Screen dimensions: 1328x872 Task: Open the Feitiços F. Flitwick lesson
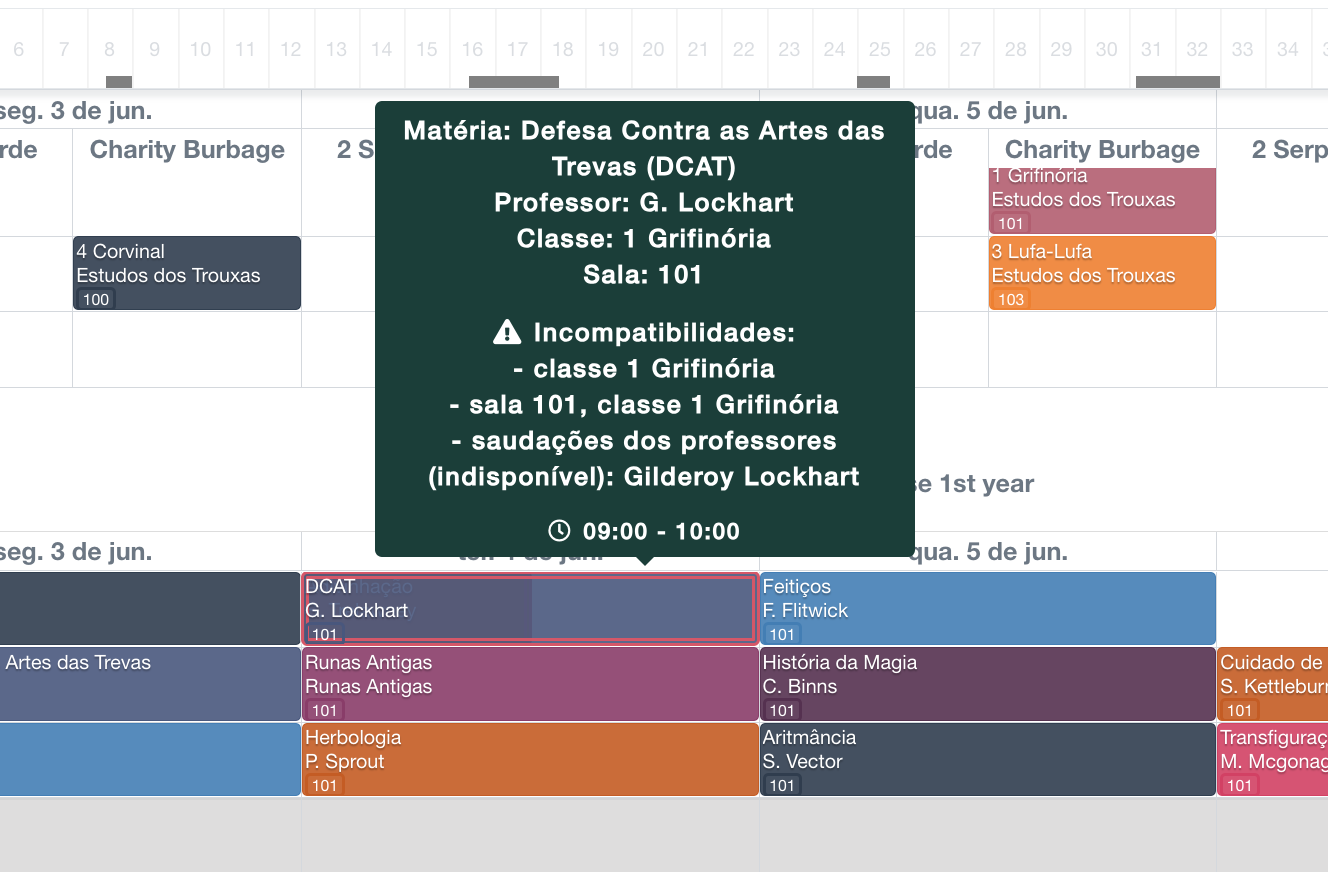[987, 608]
